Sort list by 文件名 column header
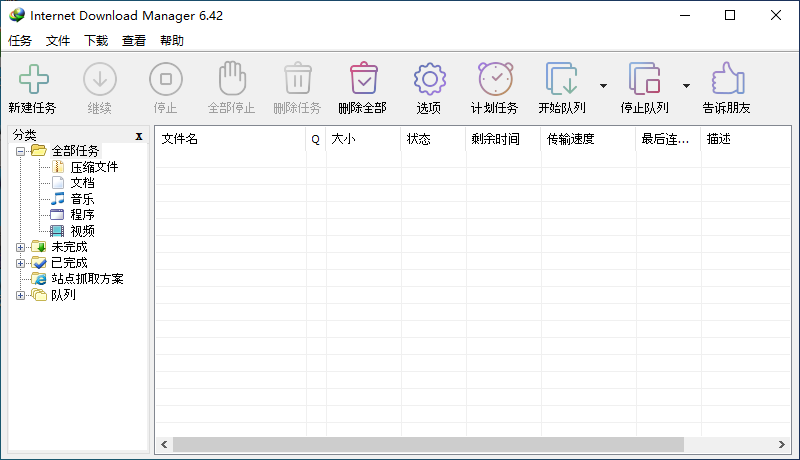The image size is (800, 460). coord(230,139)
